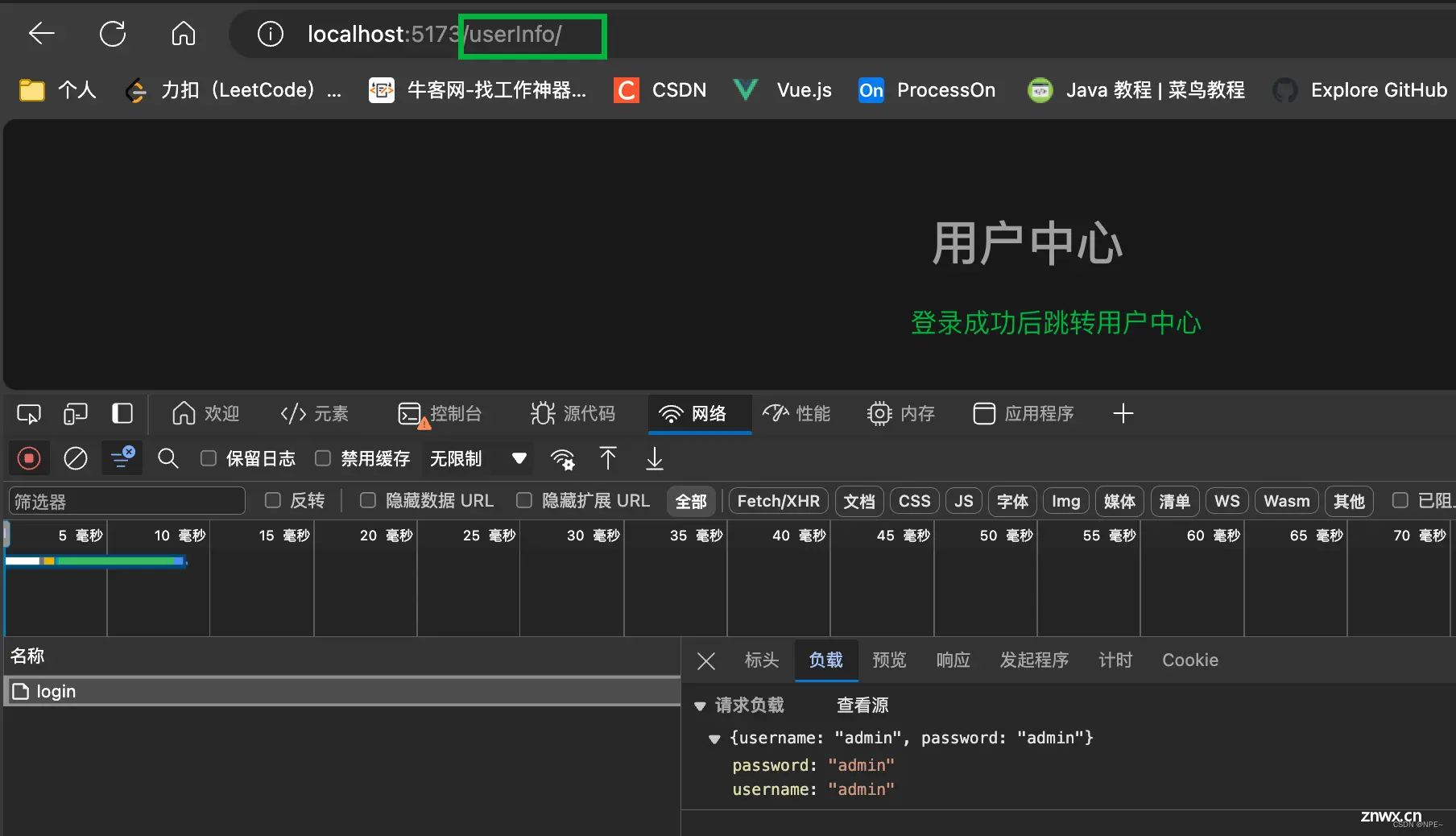Viewport: 1456px width, 836px height.
Task: Switch to the 应用程序 tab
Action: (x=1024, y=414)
